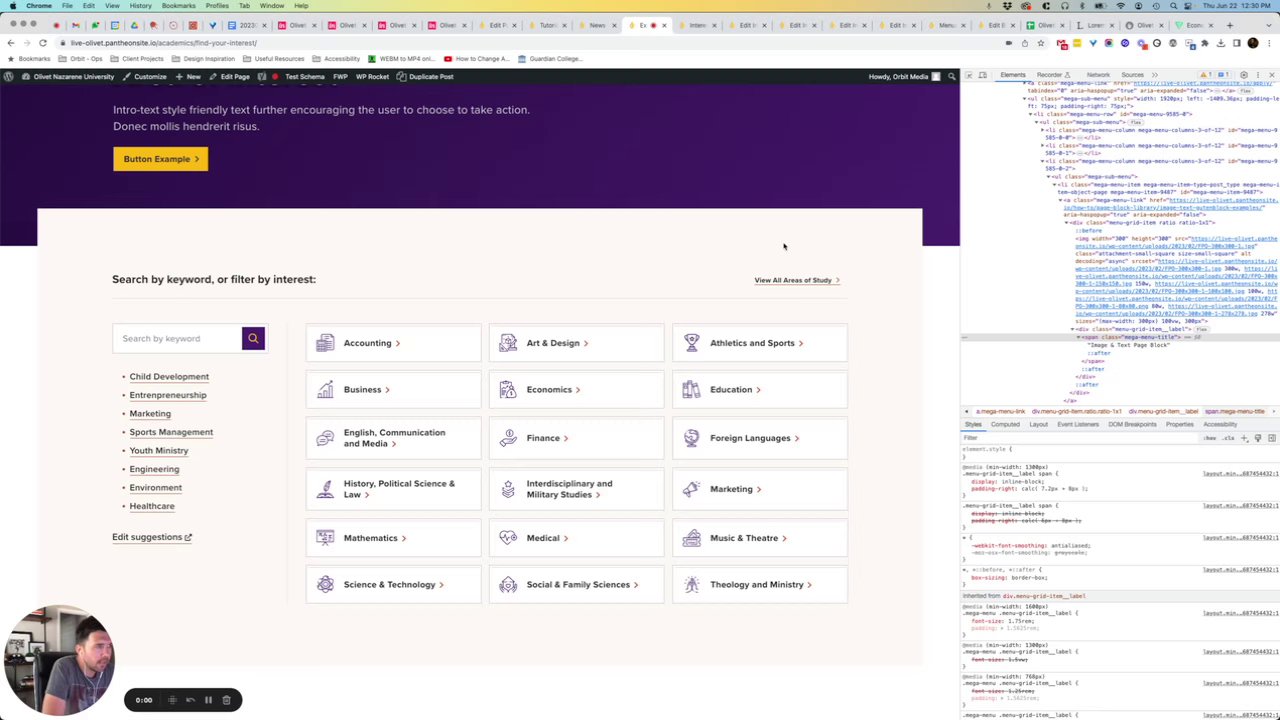Toggle the DevTools device toolbar icon
Viewport: 1280px width, 720px height.
point(982,75)
